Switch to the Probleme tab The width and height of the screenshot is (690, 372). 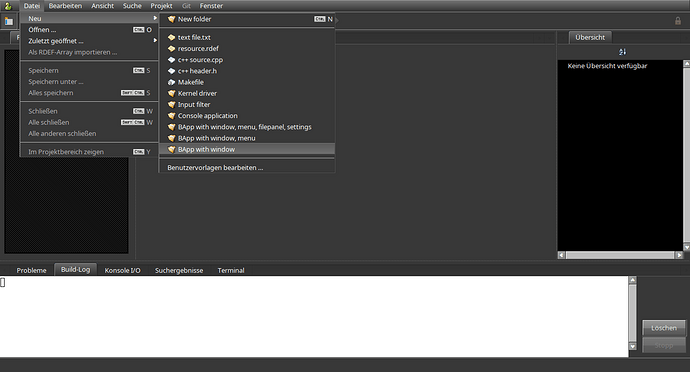click(x=31, y=270)
